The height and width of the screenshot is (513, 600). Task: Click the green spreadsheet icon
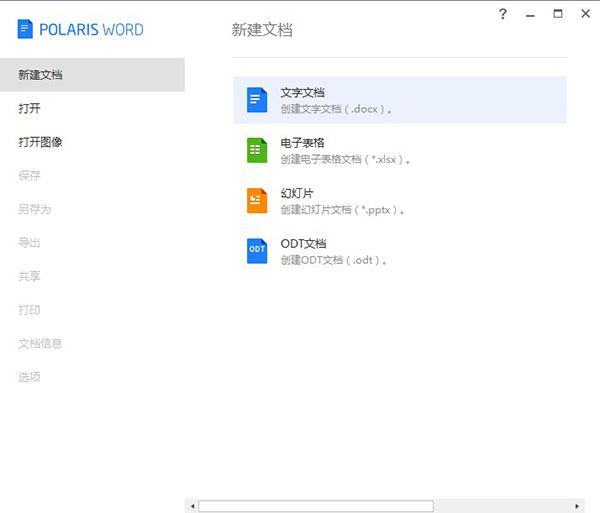[x=257, y=150]
